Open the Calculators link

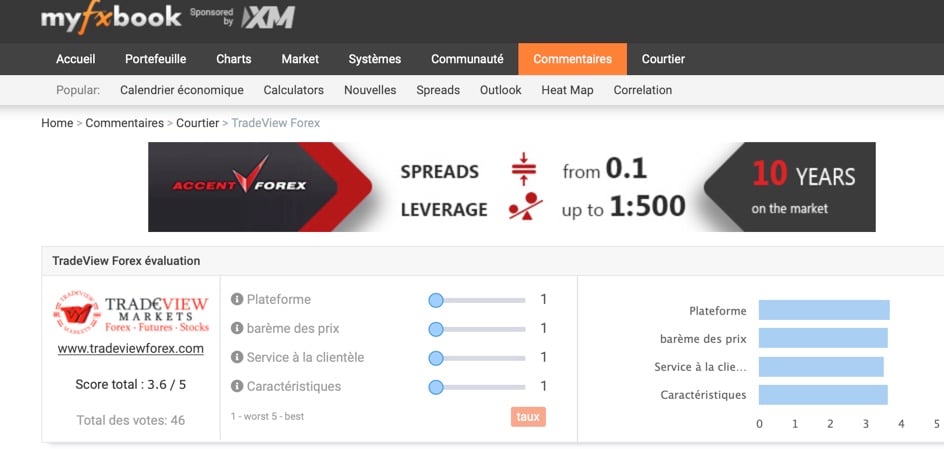coord(293,90)
